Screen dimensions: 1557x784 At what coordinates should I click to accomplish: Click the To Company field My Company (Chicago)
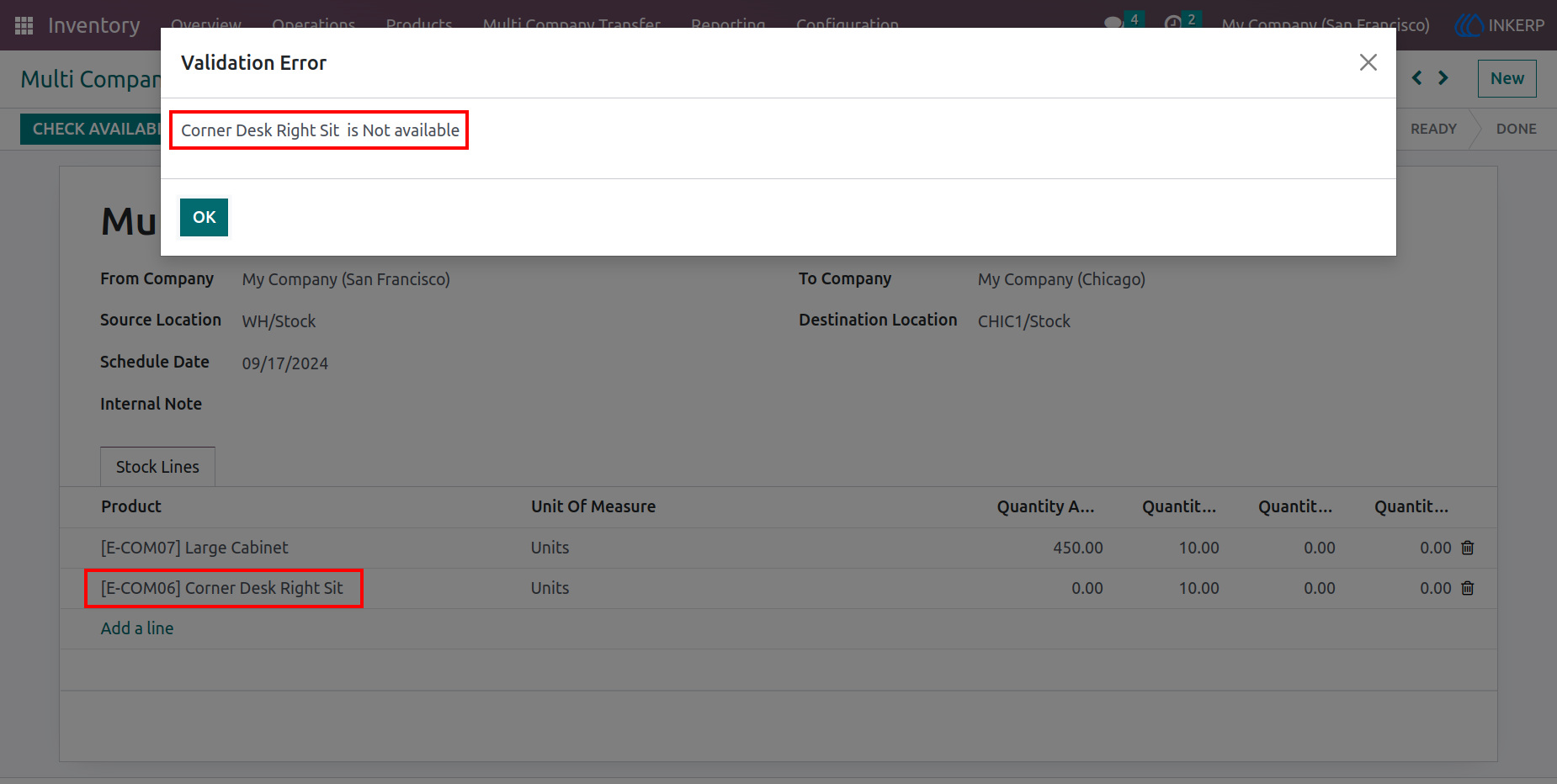coord(1061,279)
